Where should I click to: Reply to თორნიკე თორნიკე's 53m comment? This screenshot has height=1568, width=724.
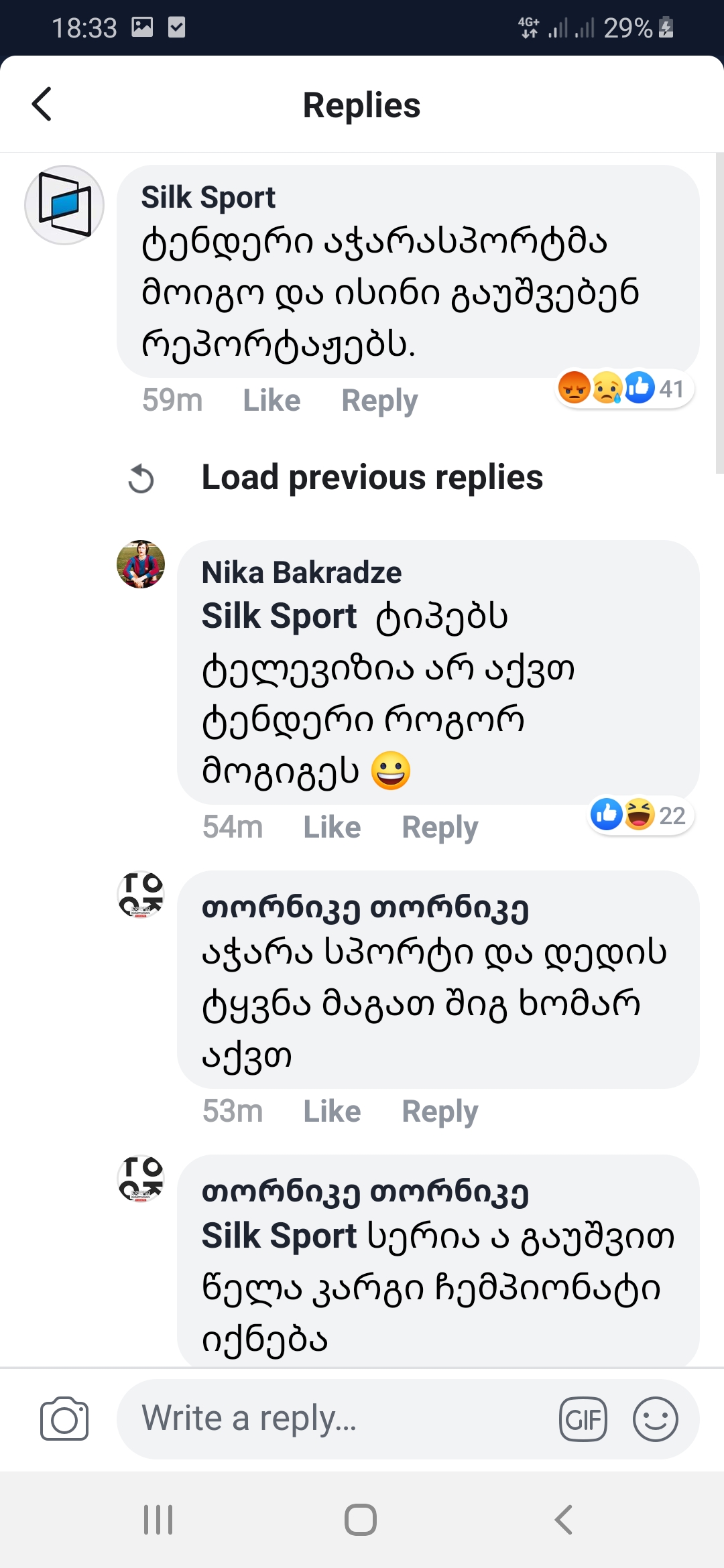click(439, 1111)
